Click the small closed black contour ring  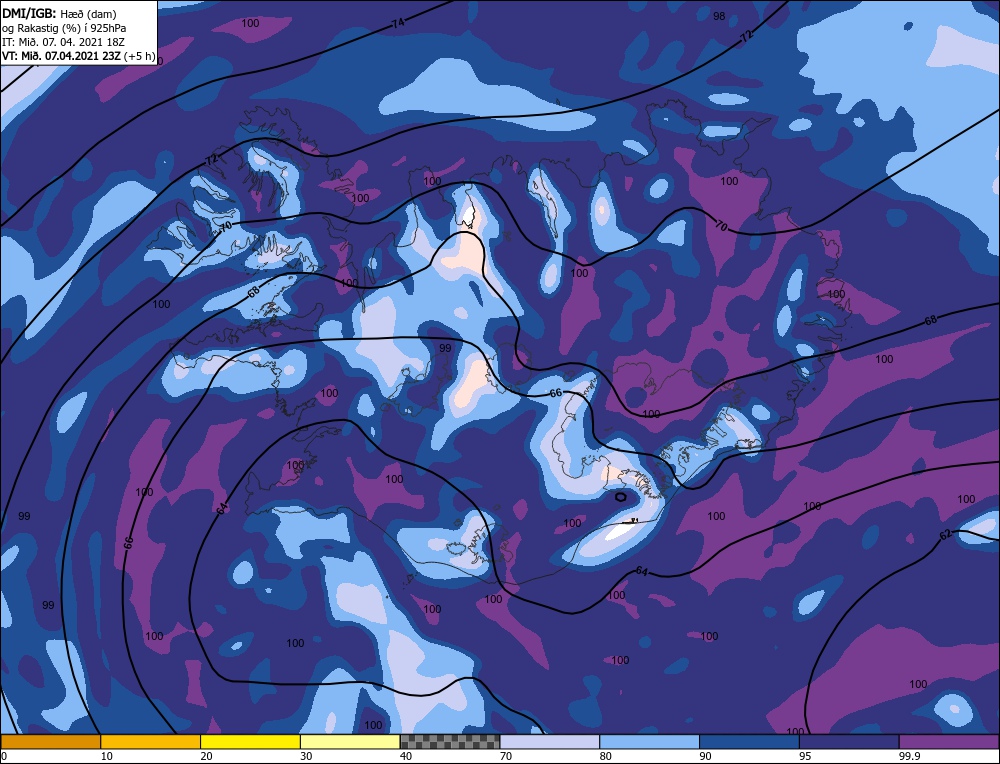pyautogui.click(x=619, y=497)
